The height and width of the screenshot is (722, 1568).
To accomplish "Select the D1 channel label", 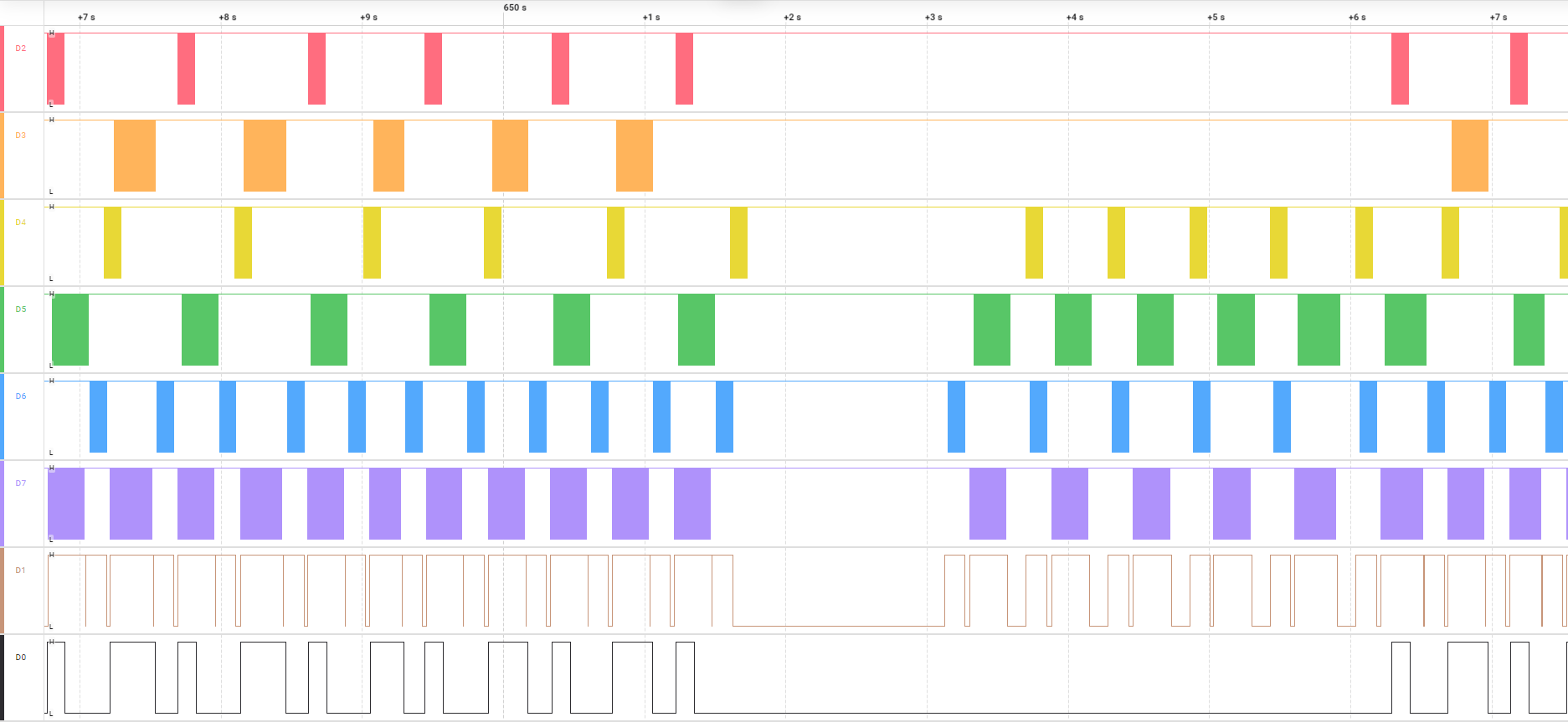I will (20, 571).
